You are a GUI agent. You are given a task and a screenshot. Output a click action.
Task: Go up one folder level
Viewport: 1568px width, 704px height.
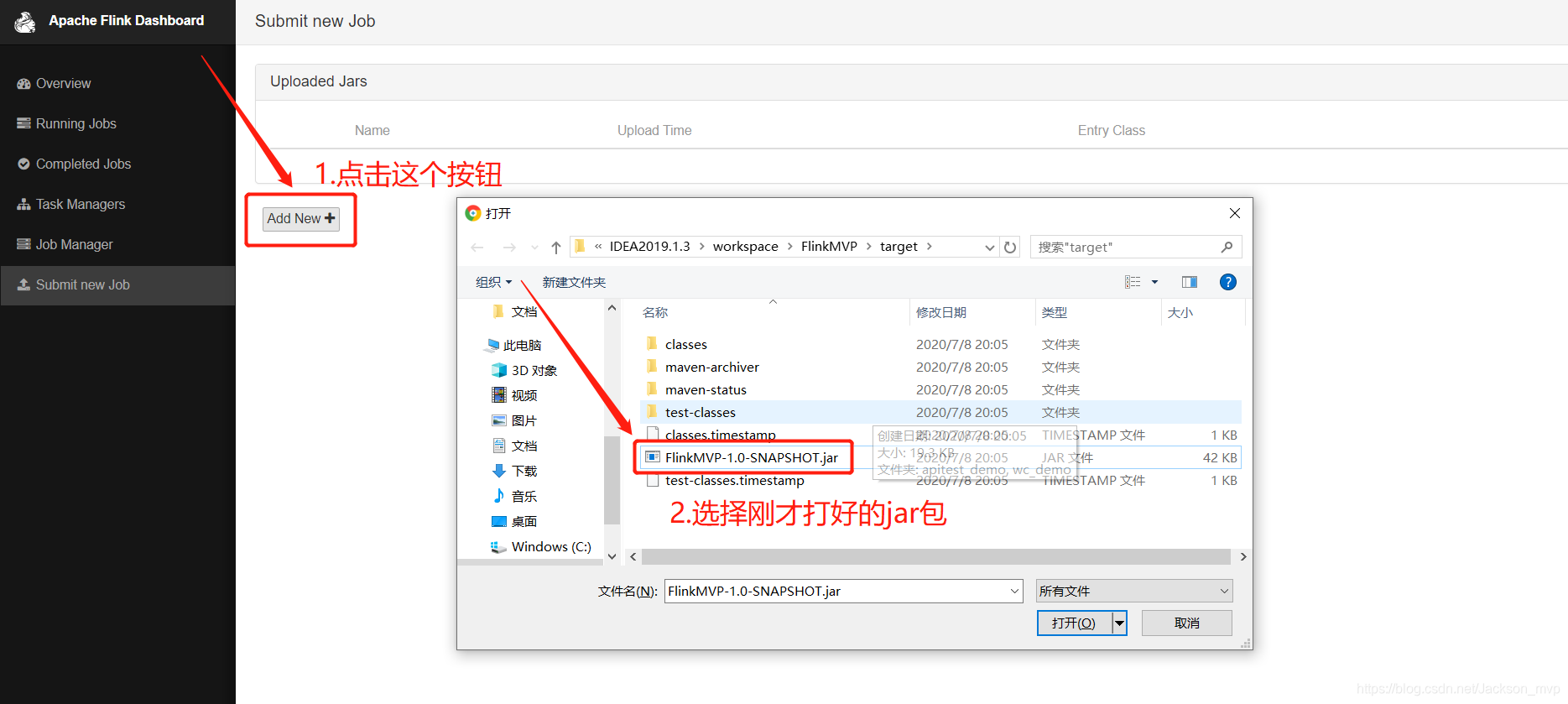point(555,247)
